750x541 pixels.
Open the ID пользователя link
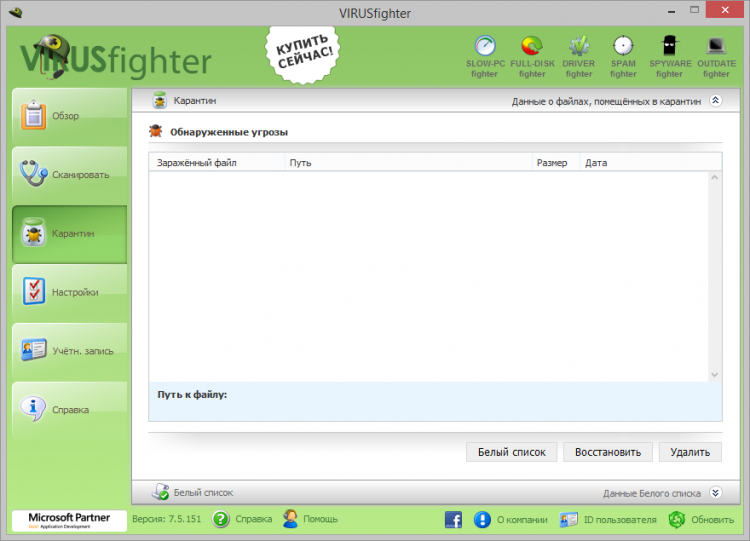(x=620, y=519)
